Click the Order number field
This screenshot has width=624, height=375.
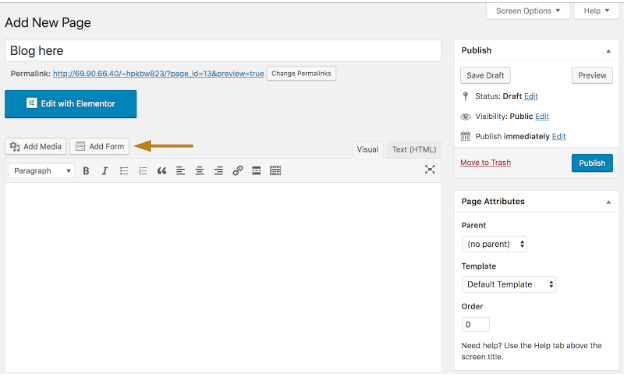point(476,324)
